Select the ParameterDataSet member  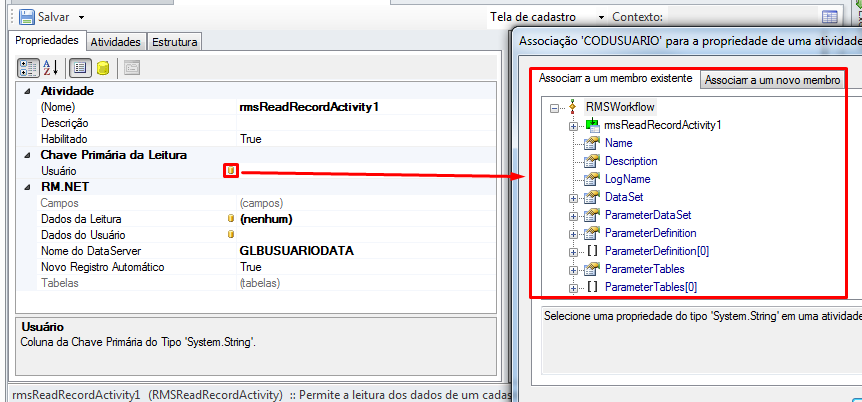[x=648, y=214]
